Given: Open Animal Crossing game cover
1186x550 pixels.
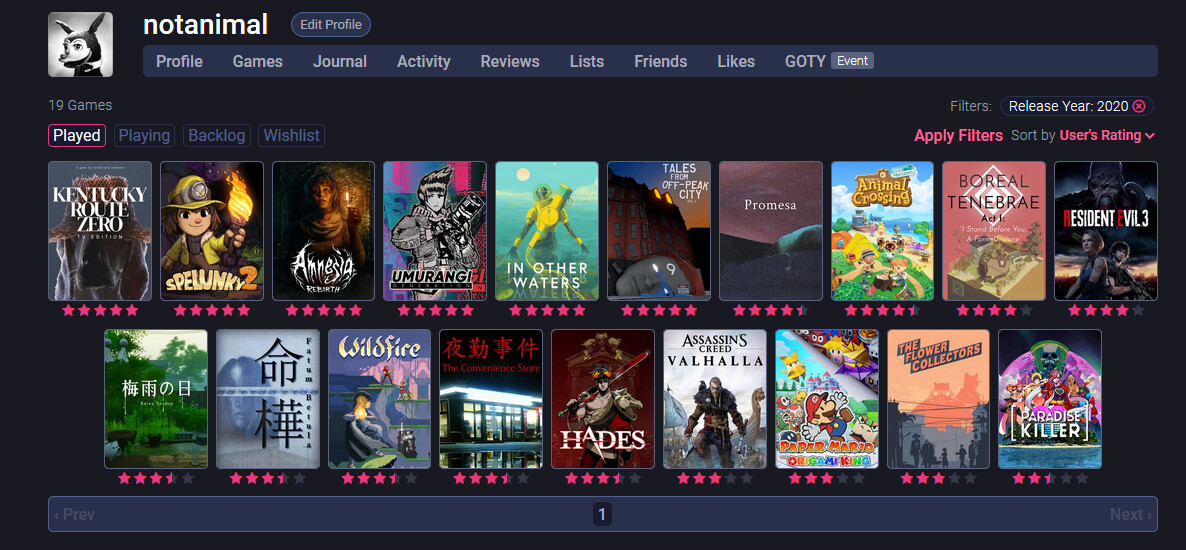Looking at the screenshot, I should tap(882, 231).
